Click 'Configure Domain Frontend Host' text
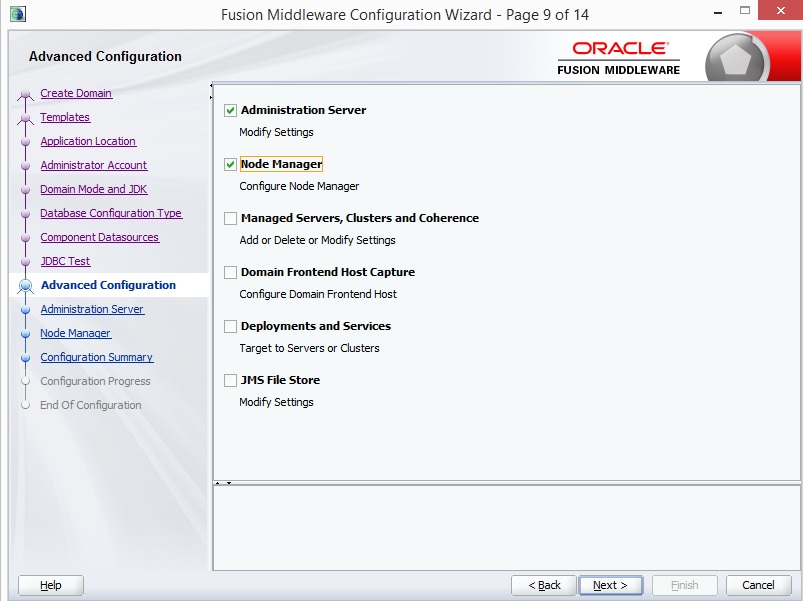Viewport: 803px width, 601px height. tap(318, 294)
